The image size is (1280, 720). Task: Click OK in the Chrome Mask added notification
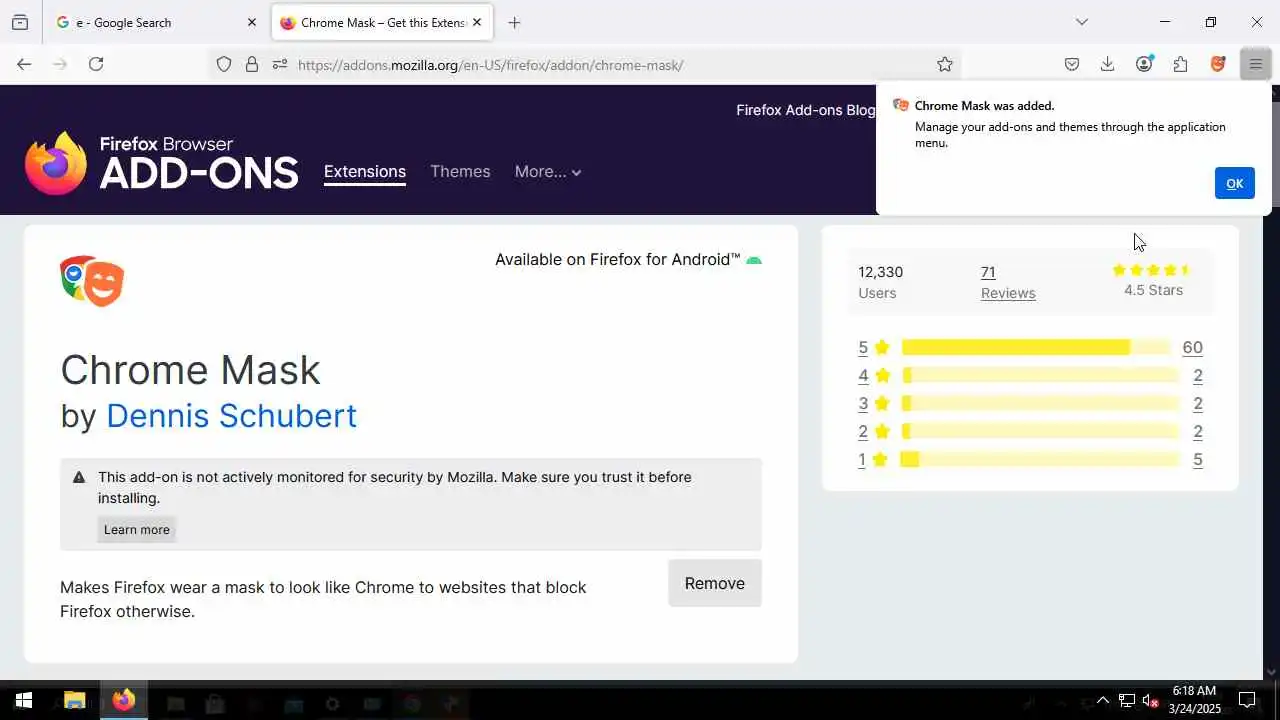point(1234,183)
